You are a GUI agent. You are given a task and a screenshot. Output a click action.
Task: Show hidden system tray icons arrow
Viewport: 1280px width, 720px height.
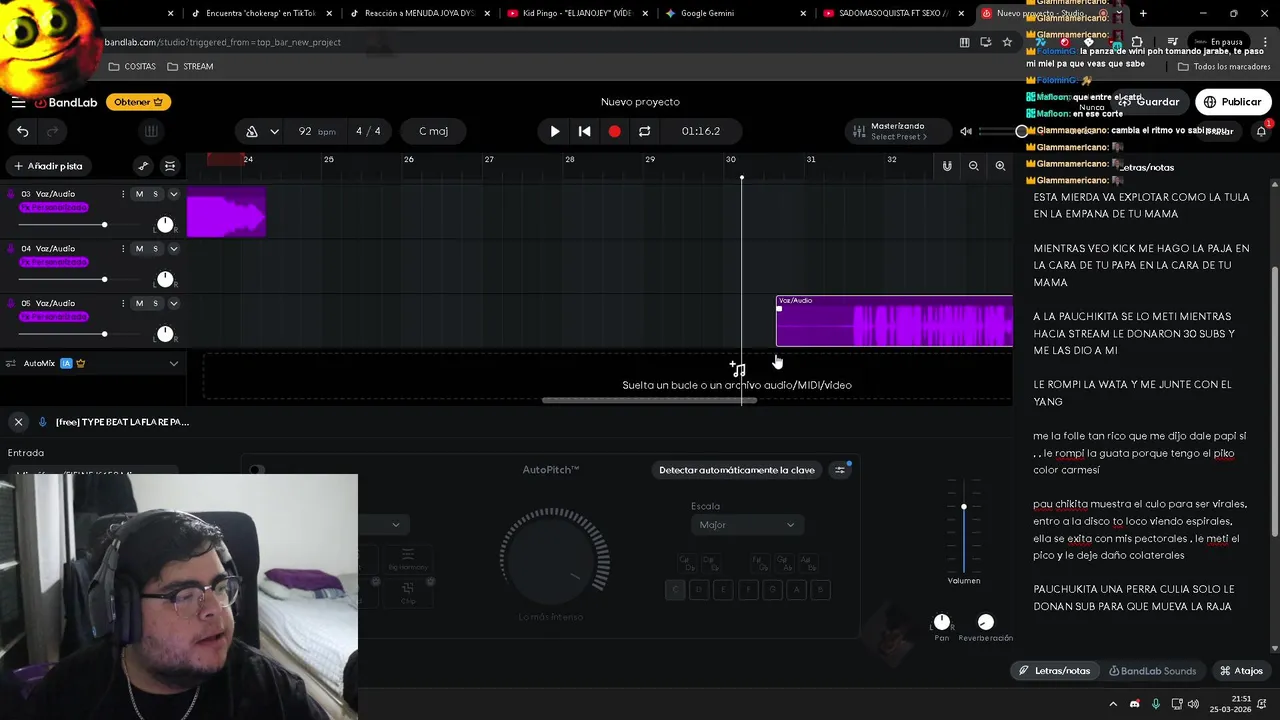[1113, 704]
